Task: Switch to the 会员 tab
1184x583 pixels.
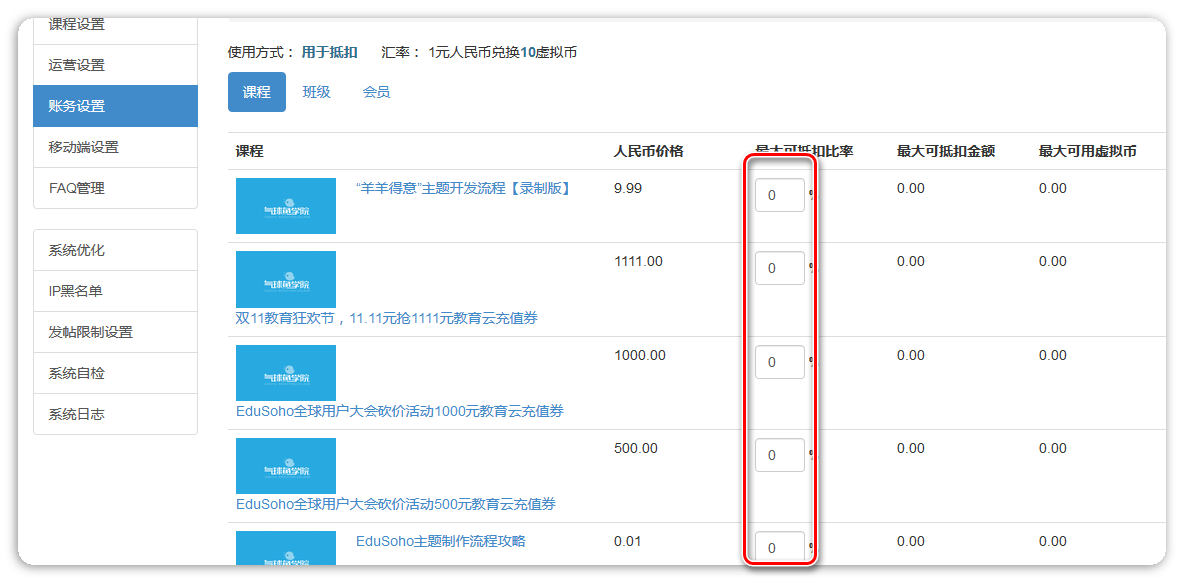Action: (376, 92)
